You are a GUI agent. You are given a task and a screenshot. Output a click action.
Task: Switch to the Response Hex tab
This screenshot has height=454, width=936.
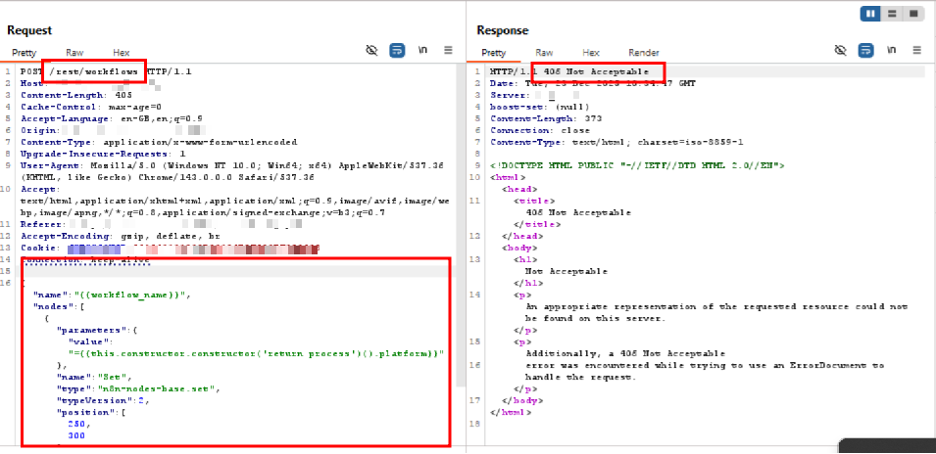point(591,53)
